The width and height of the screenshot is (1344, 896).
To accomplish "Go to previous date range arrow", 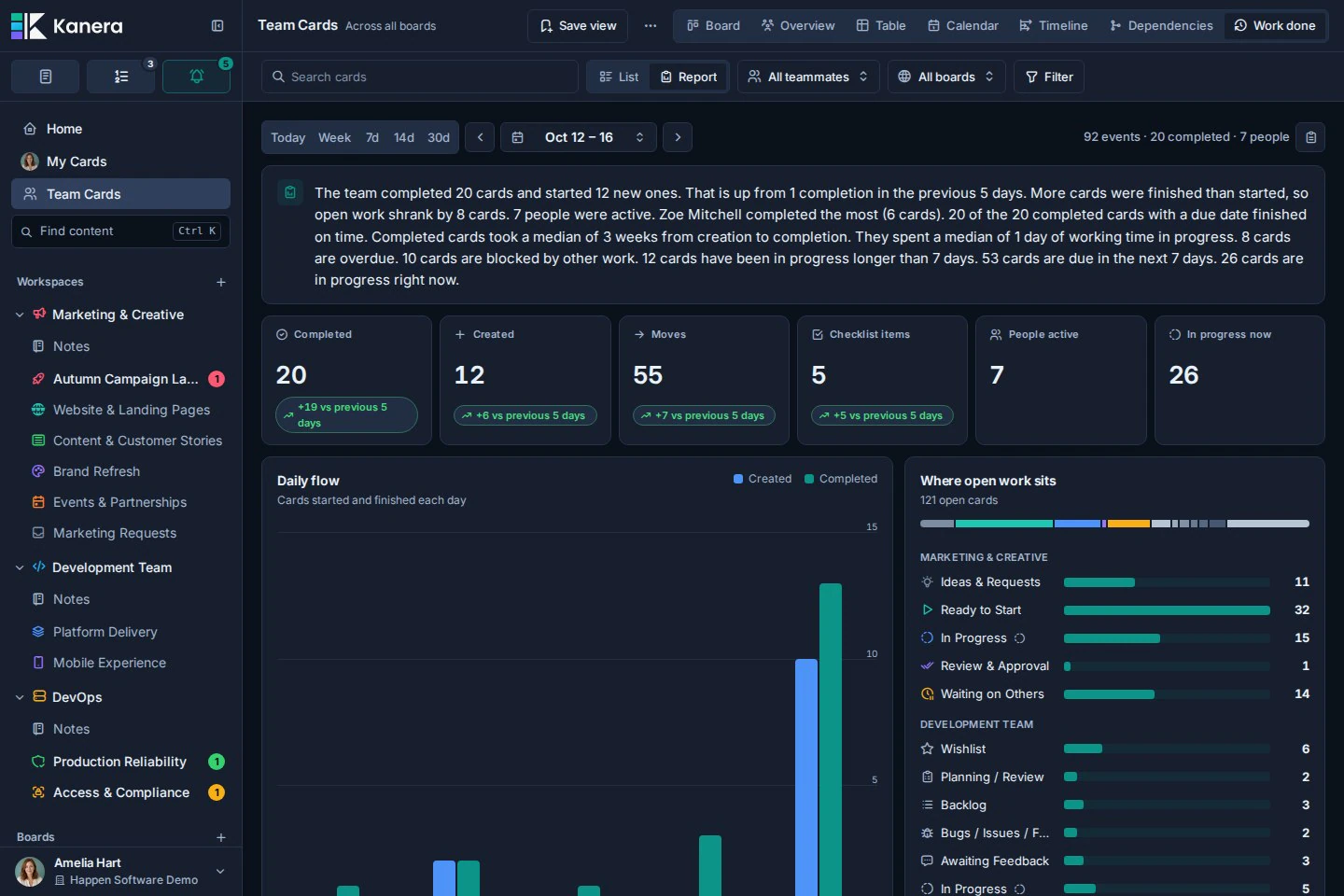I will [480, 137].
